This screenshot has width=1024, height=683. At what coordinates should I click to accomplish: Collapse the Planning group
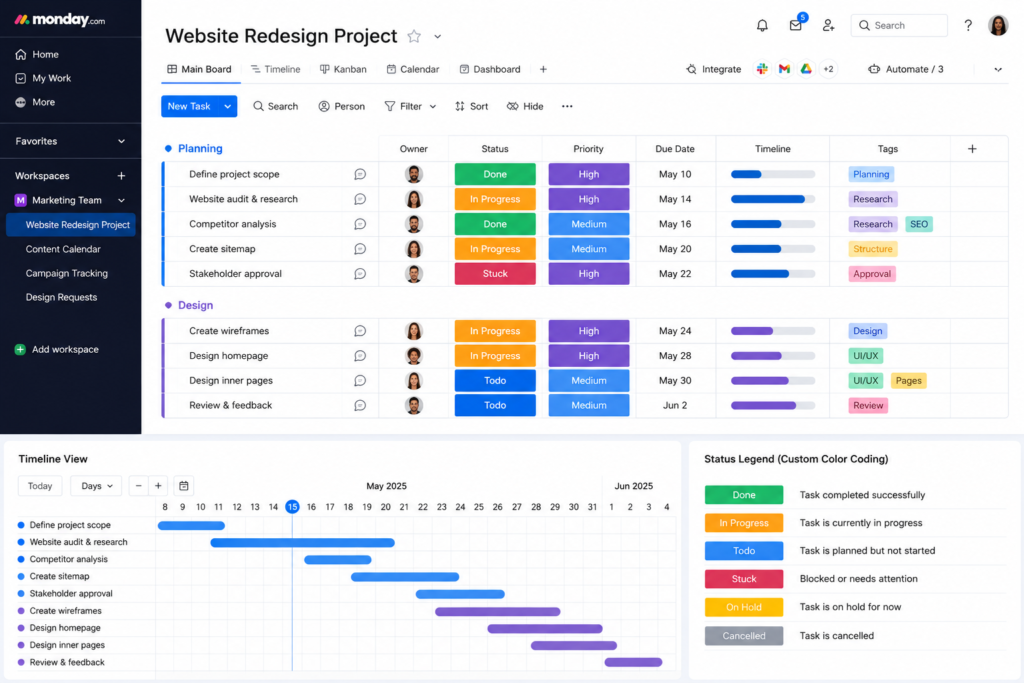168,149
